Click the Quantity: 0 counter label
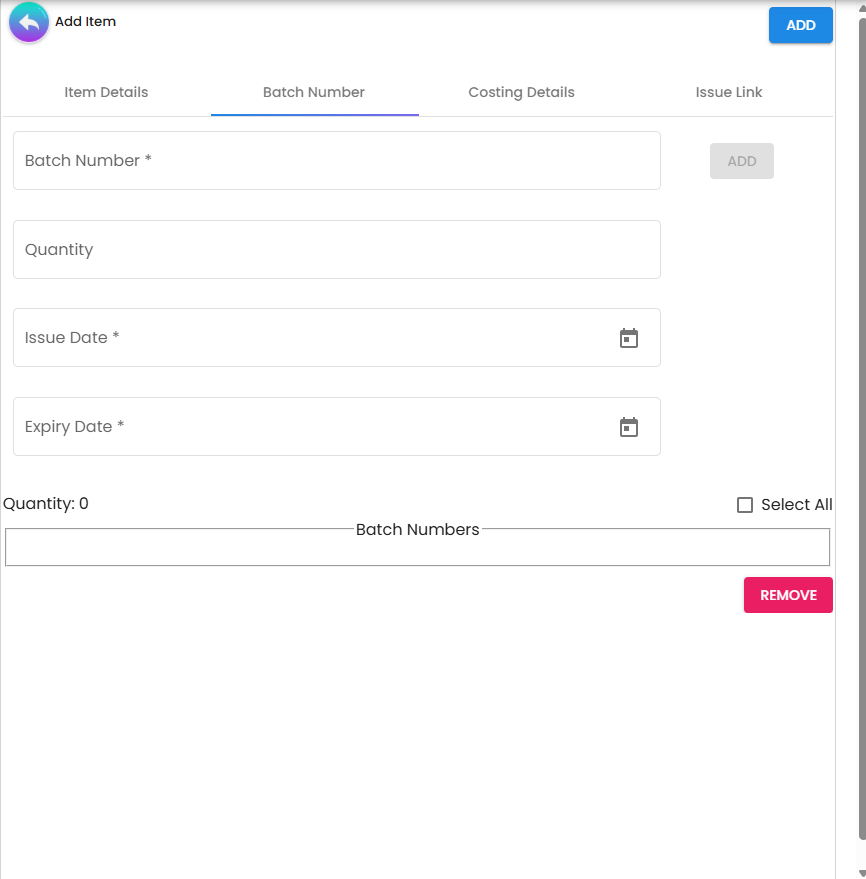Viewport: 866px width, 879px height. click(46, 503)
